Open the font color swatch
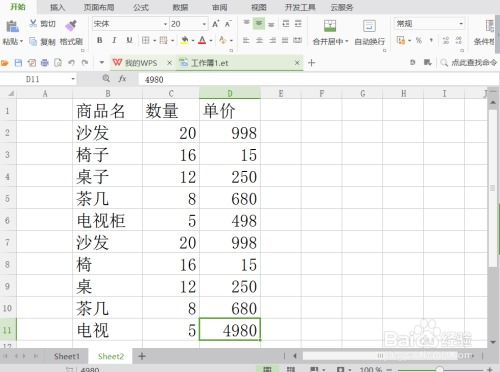The image size is (500, 372). pyautogui.click(x=202, y=41)
